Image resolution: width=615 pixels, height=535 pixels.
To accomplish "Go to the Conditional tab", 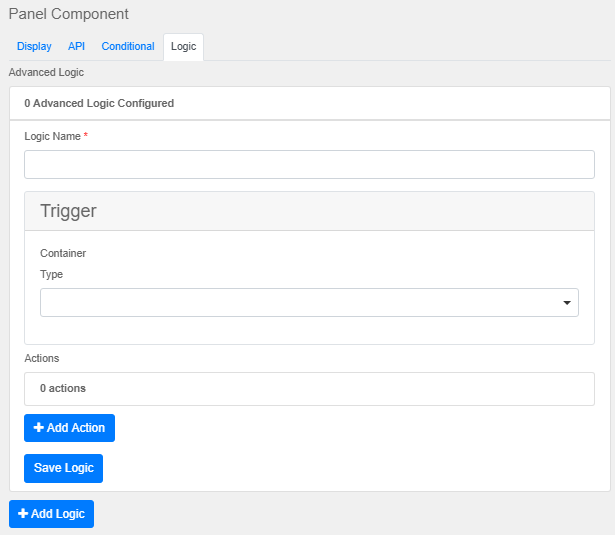I will point(128,47).
